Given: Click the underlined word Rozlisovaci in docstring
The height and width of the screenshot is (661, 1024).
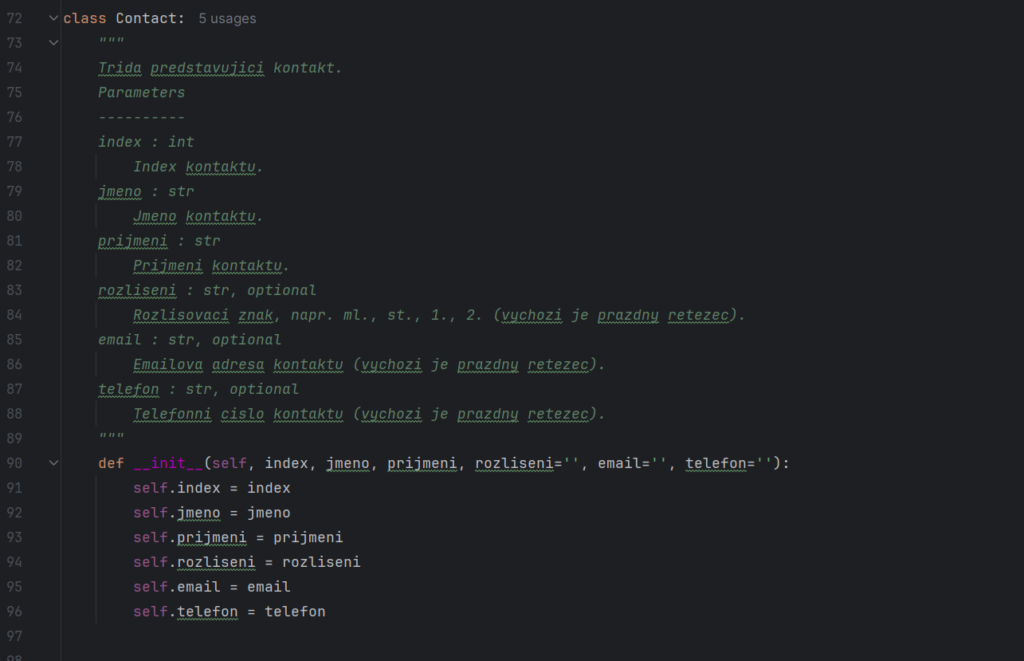Looking at the screenshot, I should pyautogui.click(x=181, y=315).
